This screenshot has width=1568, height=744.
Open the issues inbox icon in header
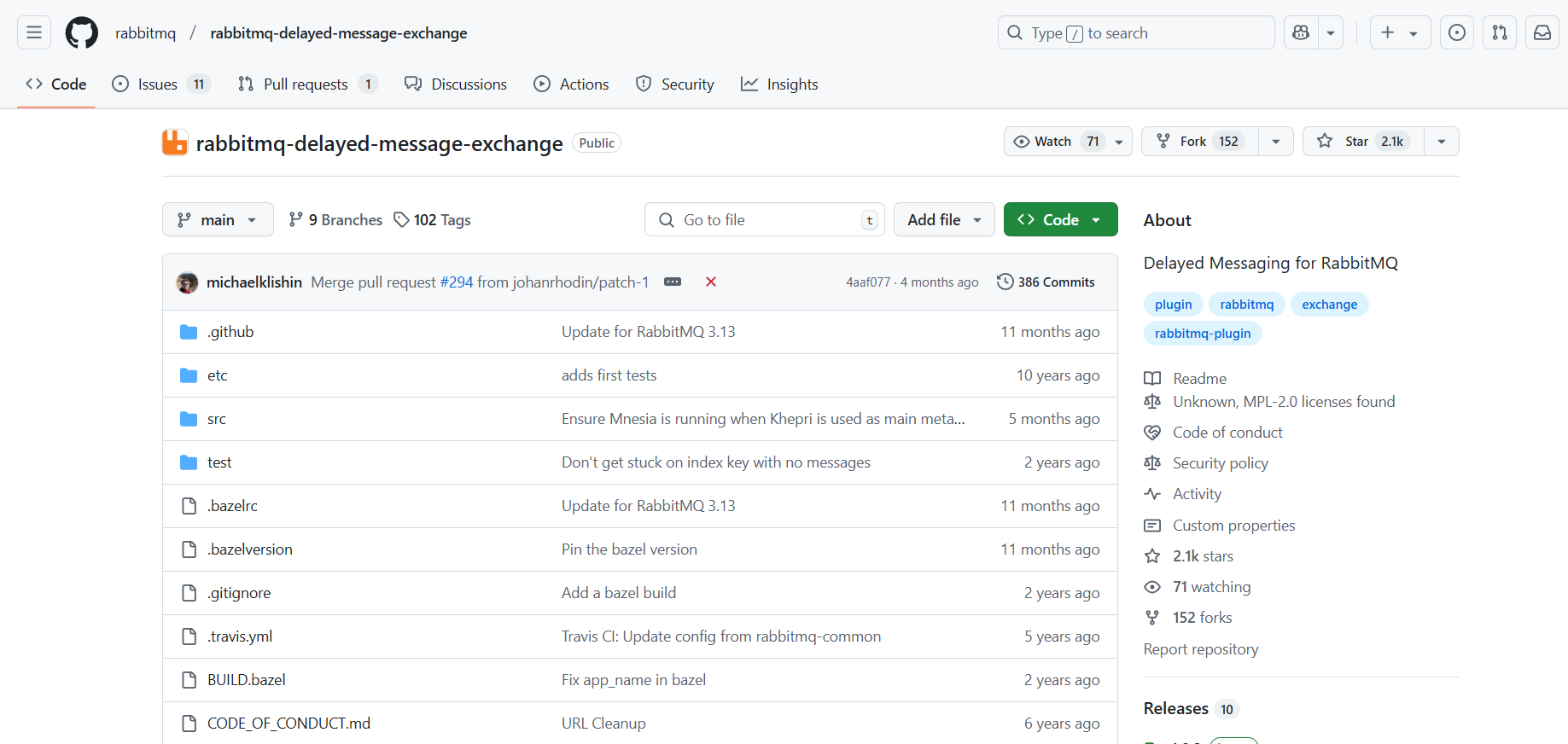[x=1457, y=33]
